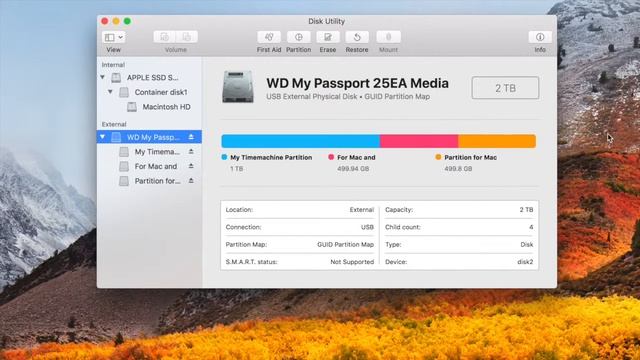The image size is (640, 360).
Task: Click the GUID Partition Map table value
Action: coord(345,244)
